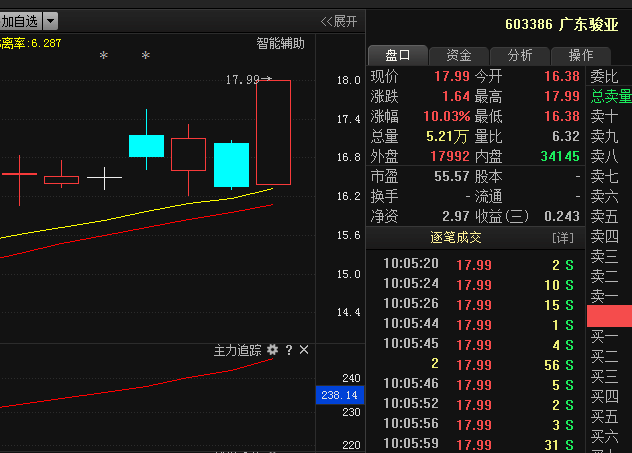
Task: Switch to the 资金 tab
Action: click(x=459, y=55)
